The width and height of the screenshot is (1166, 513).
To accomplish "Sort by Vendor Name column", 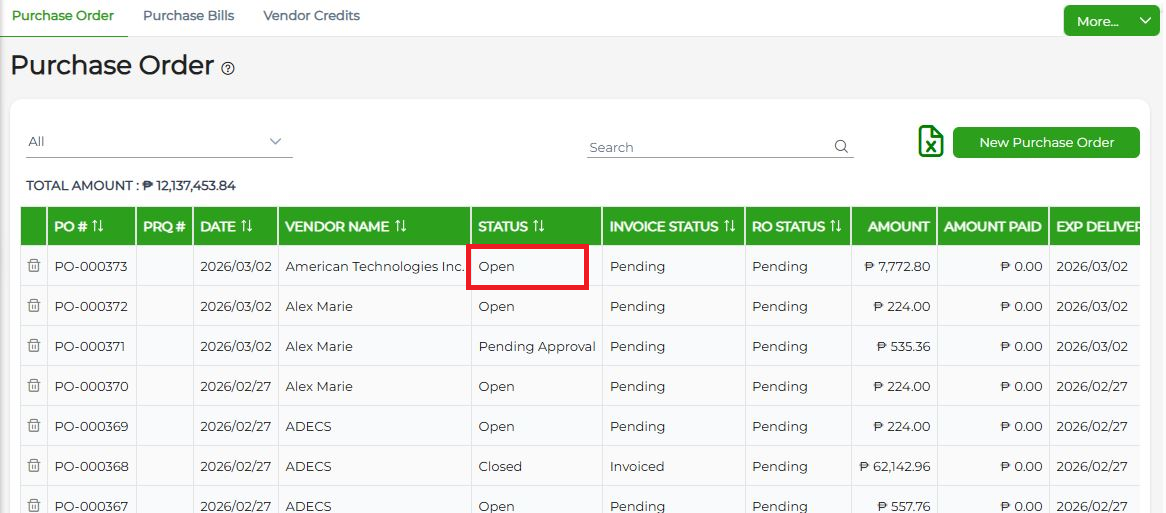I will (x=400, y=227).
